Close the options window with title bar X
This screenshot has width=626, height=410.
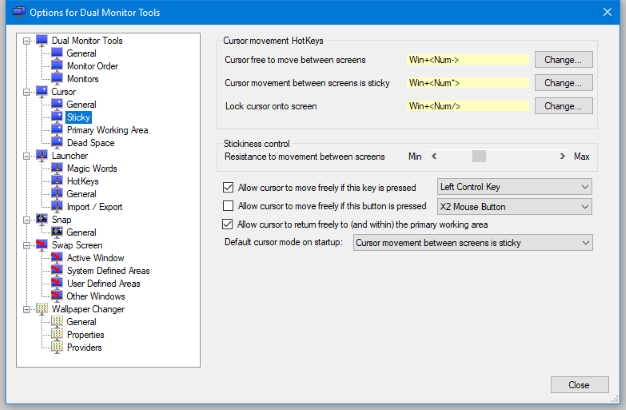(x=607, y=12)
